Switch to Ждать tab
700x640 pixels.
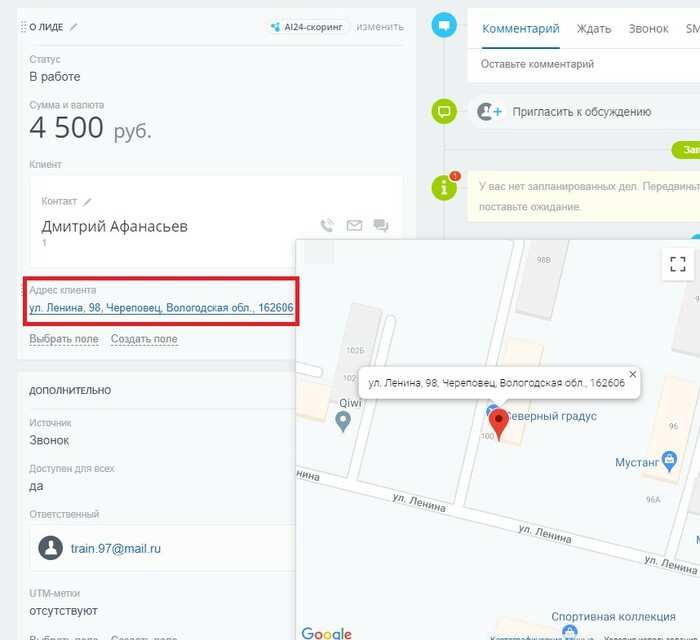pyautogui.click(x=594, y=29)
